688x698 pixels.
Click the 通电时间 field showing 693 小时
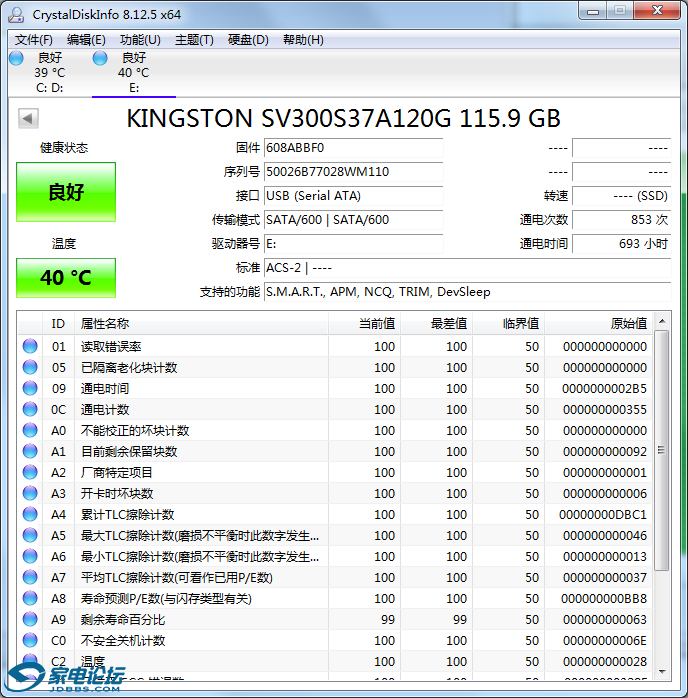pyautogui.click(x=621, y=244)
